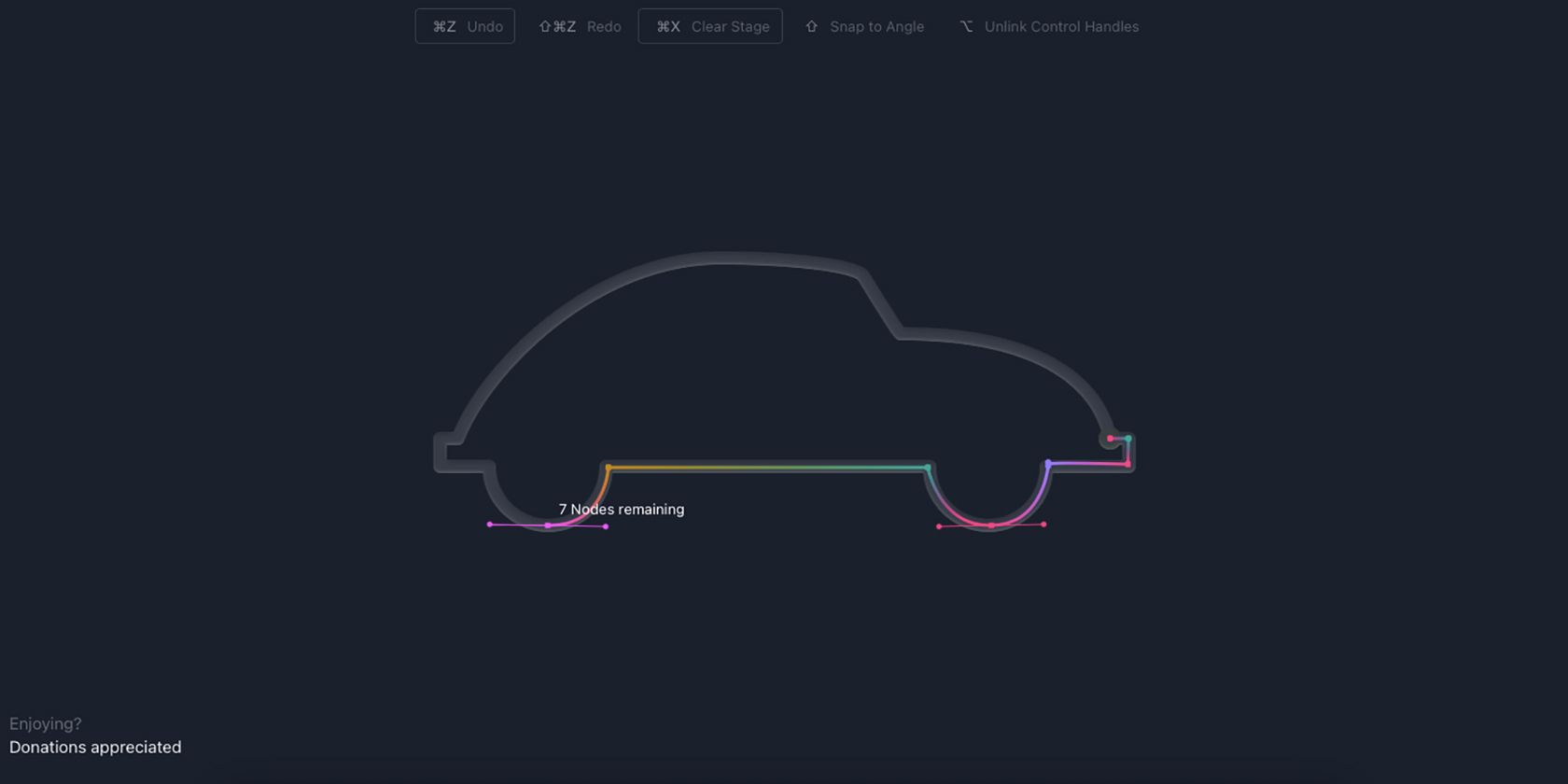Click the "7 Nodes remaining" label
Viewport: 1568px width, 784px height.
[622, 509]
